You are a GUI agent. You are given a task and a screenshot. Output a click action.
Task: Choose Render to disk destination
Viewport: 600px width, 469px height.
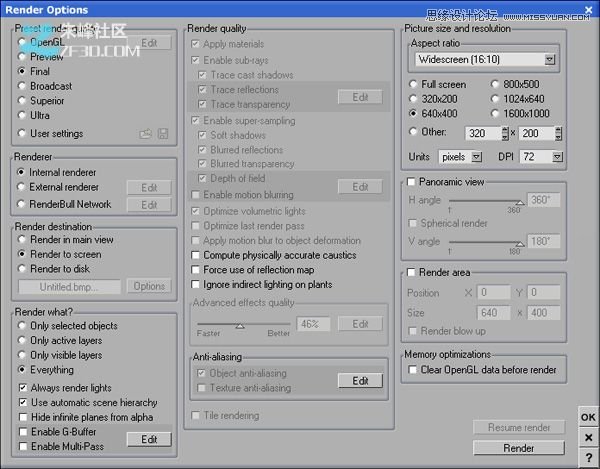pyautogui.click(x=22, y=269)
